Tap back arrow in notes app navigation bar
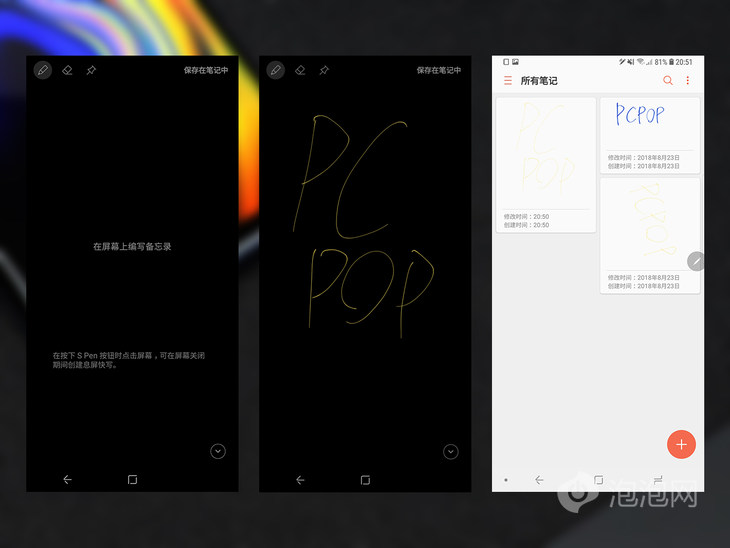730x548 pixels. [x=539, y=480]
